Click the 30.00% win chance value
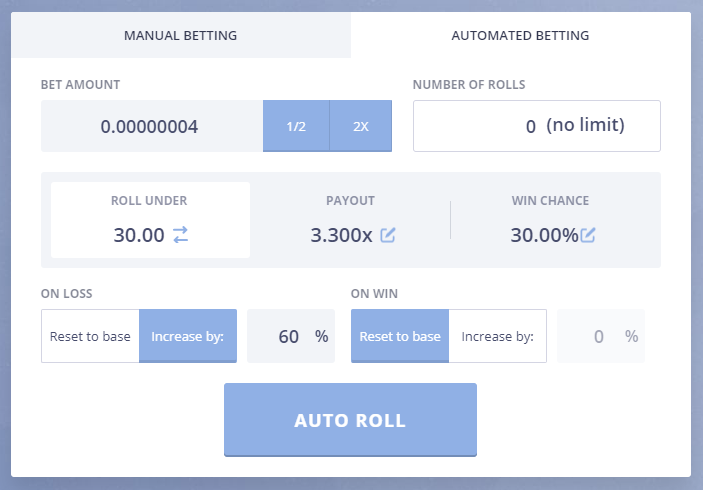The width and height of the screenshot is (703, 490). click(544, 235)
